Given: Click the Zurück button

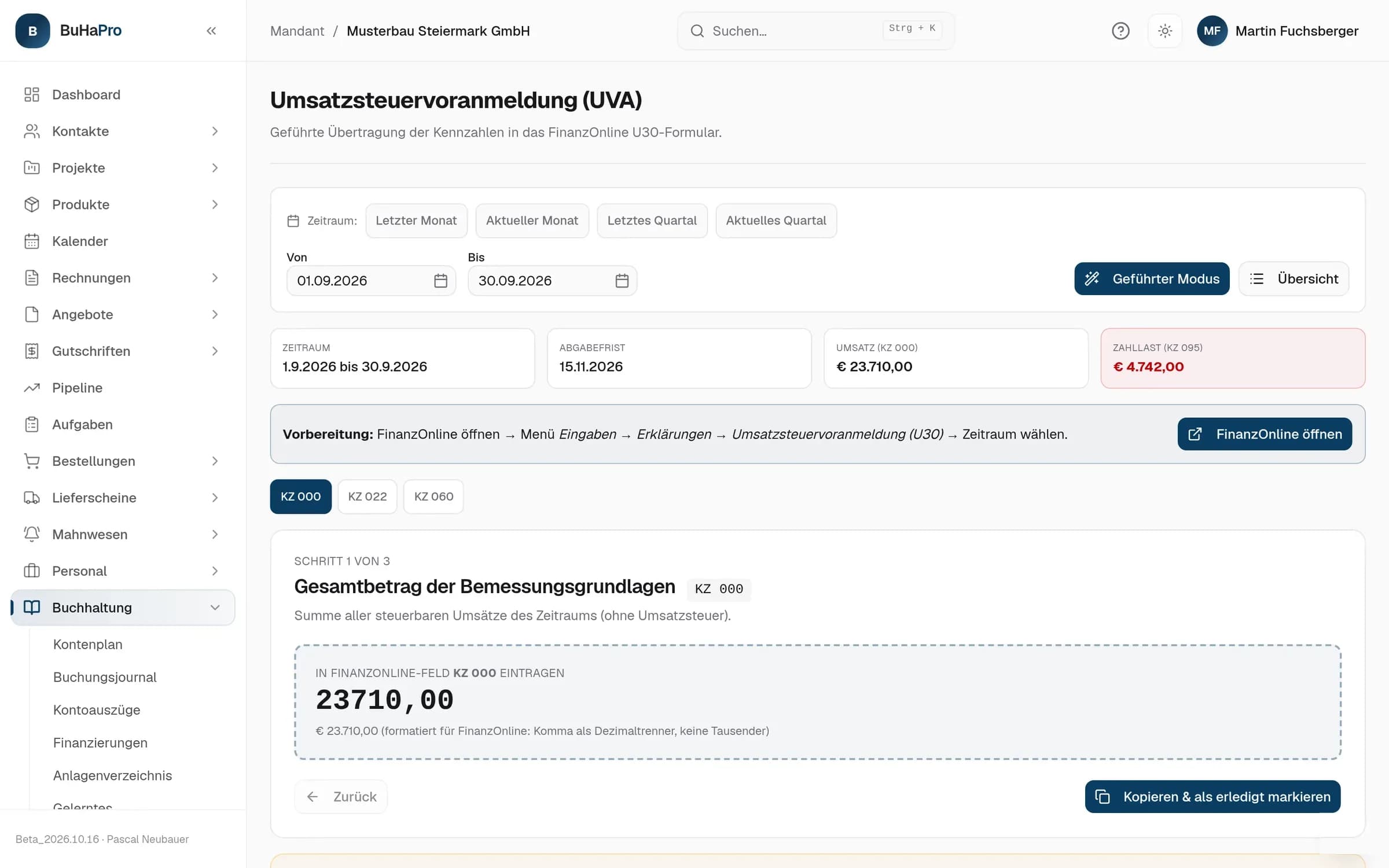Looking at the screenshot, I should (x=341, y=797).
